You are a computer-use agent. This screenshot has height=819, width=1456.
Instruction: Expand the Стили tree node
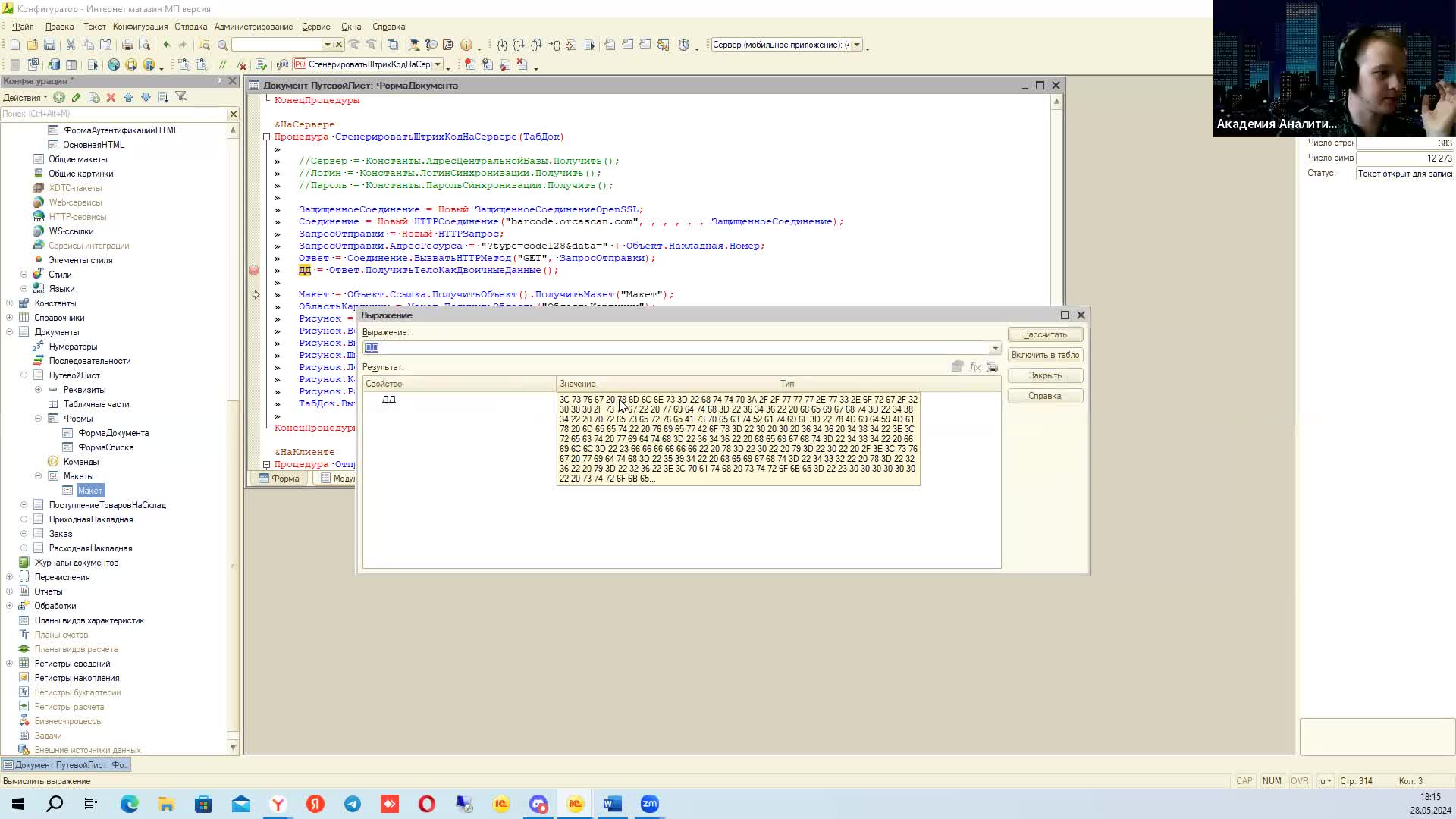(x=24, y=275)
